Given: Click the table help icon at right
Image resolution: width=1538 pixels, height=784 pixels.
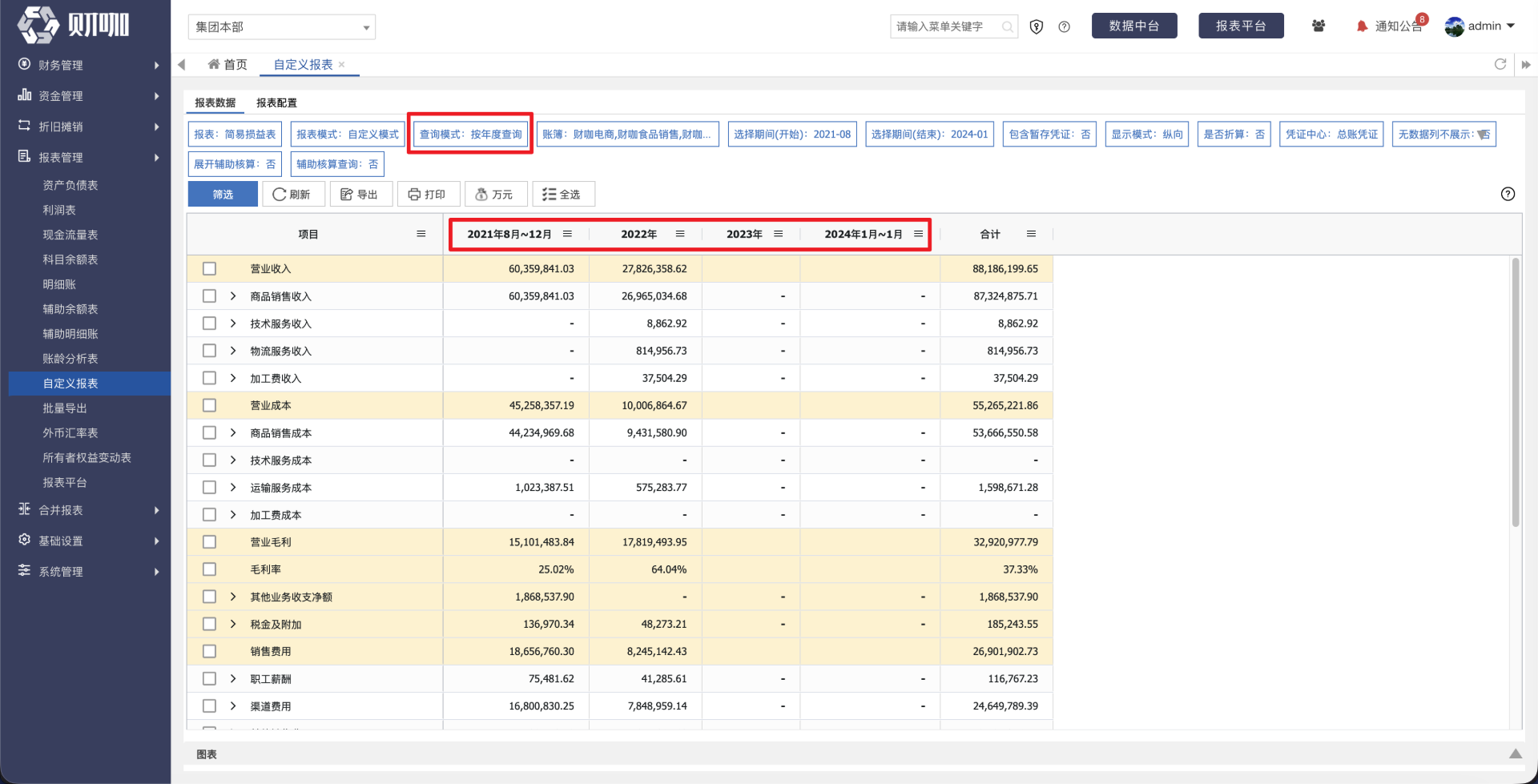Looking at the screenshot, I should point(1508,194).
